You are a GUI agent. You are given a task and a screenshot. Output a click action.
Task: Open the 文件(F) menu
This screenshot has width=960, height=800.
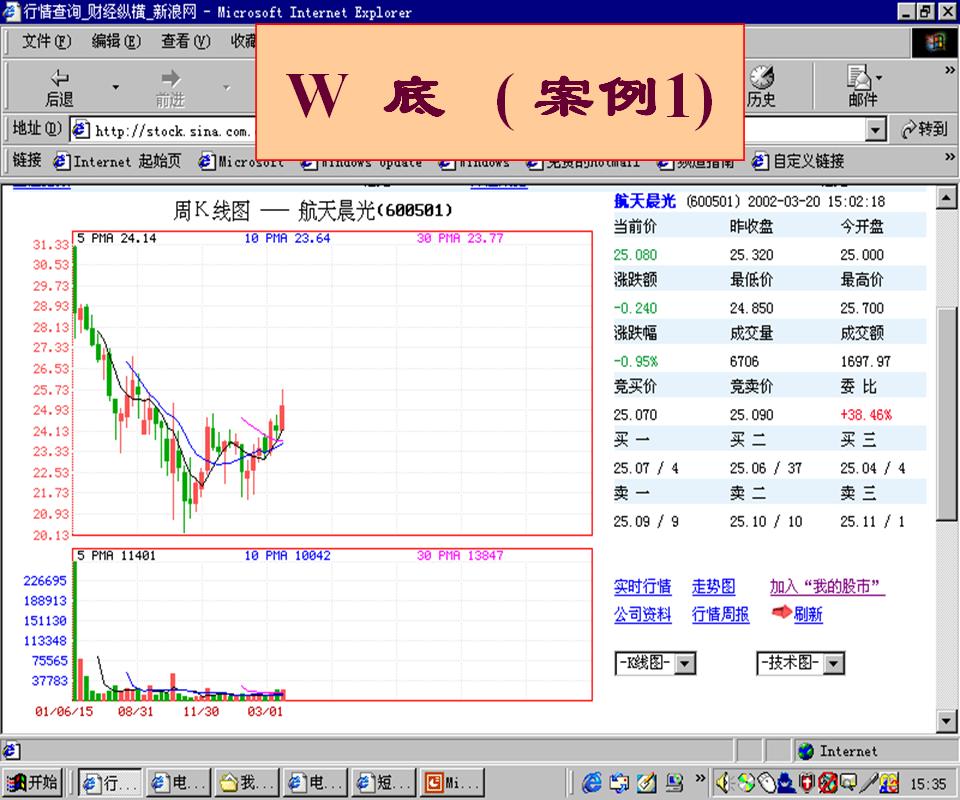[47, 41]
